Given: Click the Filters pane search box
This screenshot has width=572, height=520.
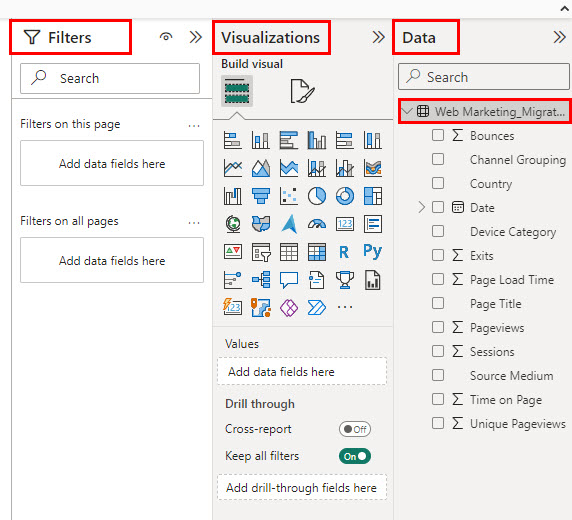Looking at the screenshot, I should coord(110,78).
